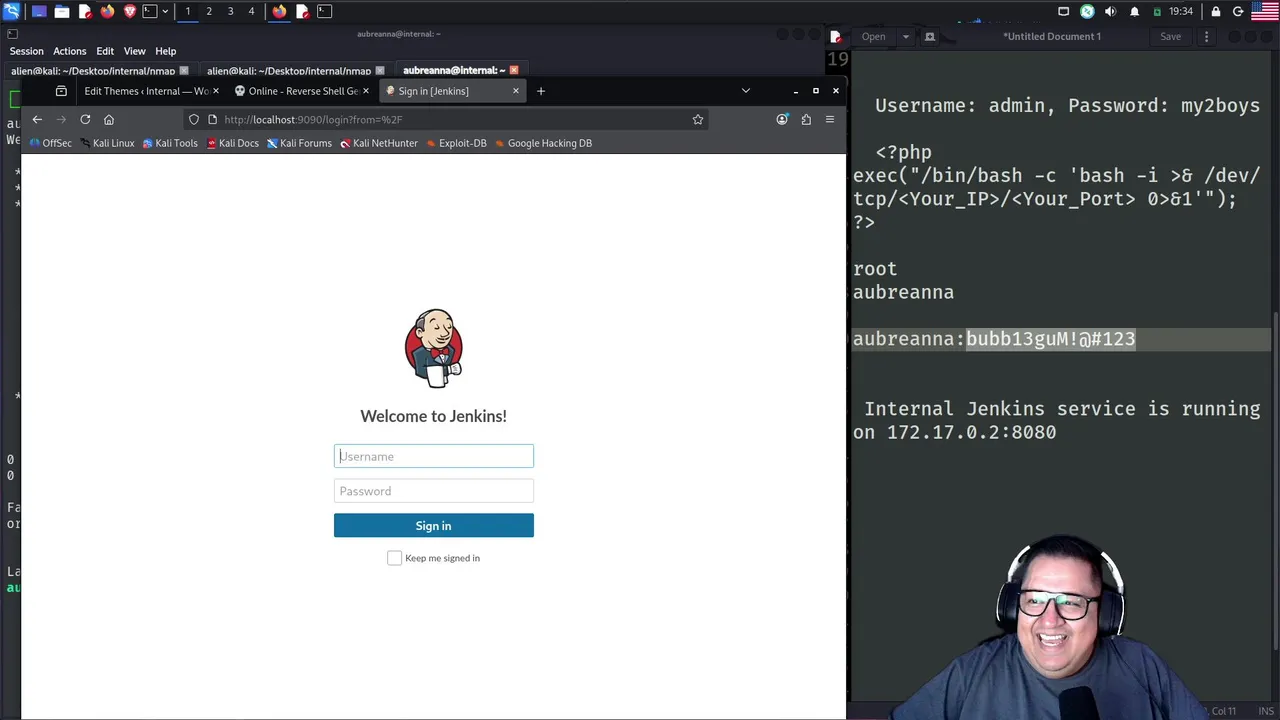The image size is (1280, 720).
Task: Open Firefox recent browsing view icon
Action: 61,91
